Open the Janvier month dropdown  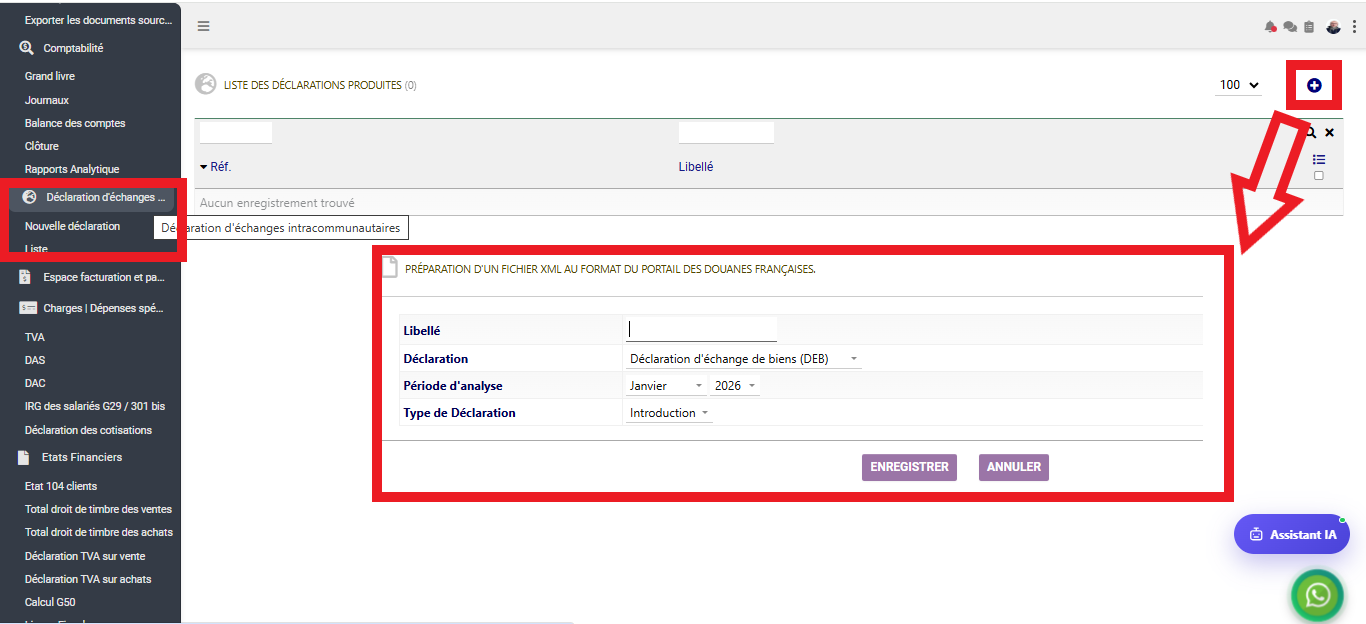click(x=666, y=386)
